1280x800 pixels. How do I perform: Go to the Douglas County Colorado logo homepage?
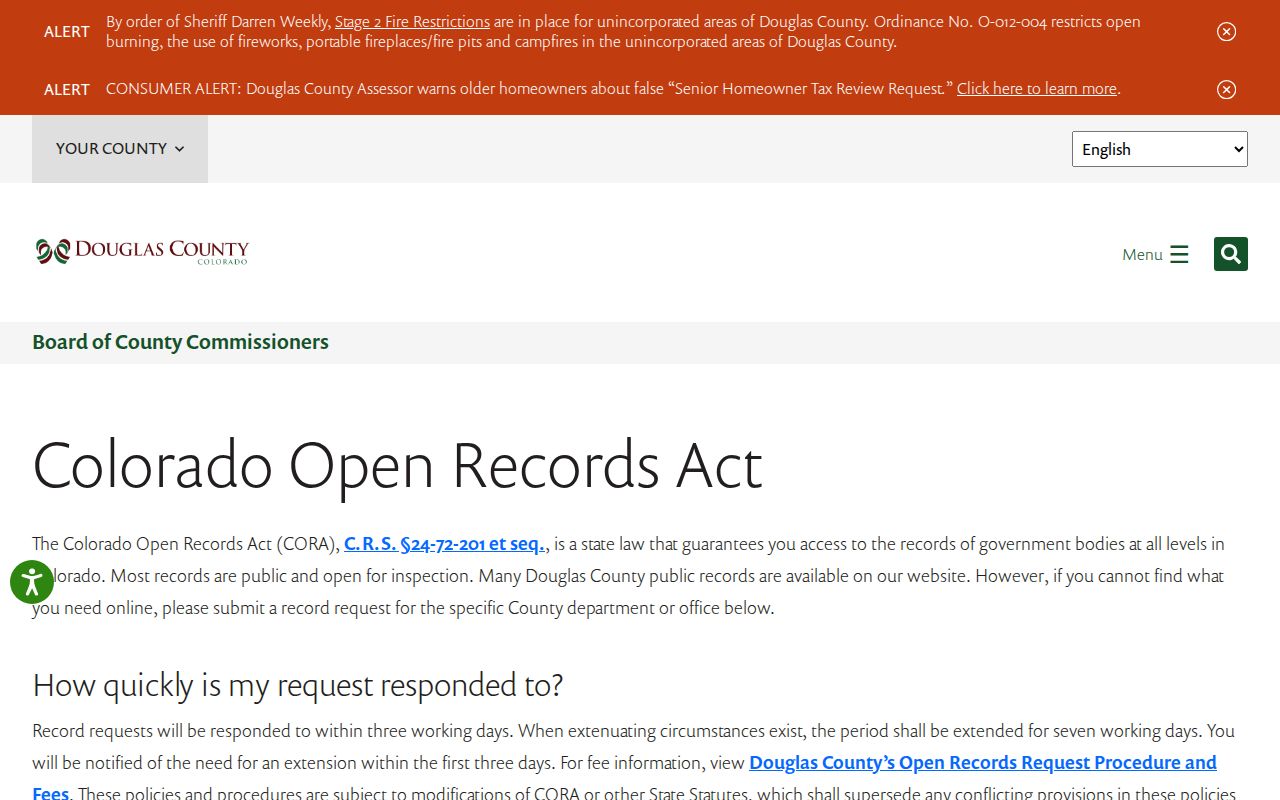point(142,252)
